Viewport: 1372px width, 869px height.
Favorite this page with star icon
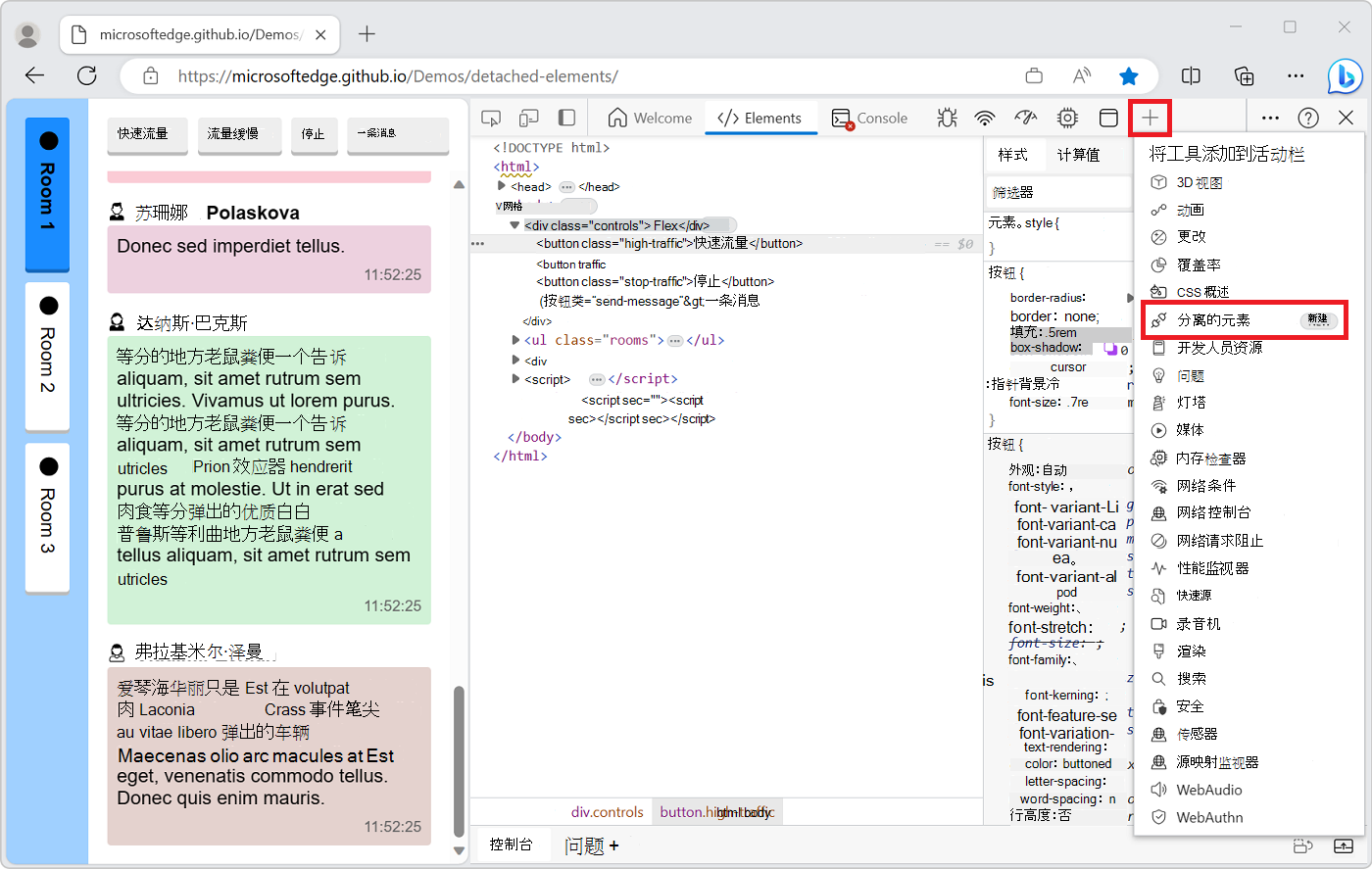1129,76
